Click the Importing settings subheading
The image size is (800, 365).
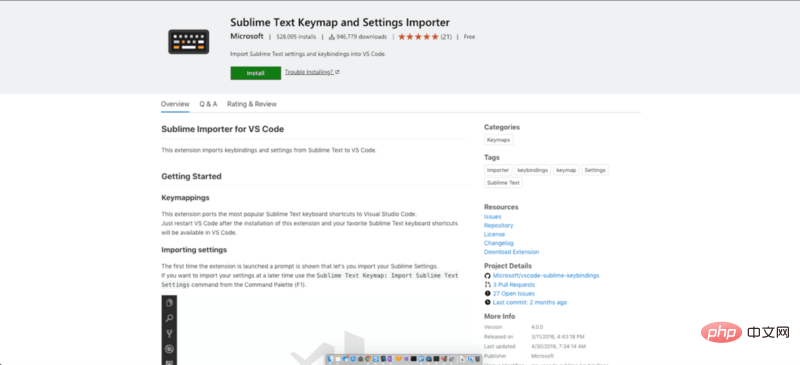194,250
